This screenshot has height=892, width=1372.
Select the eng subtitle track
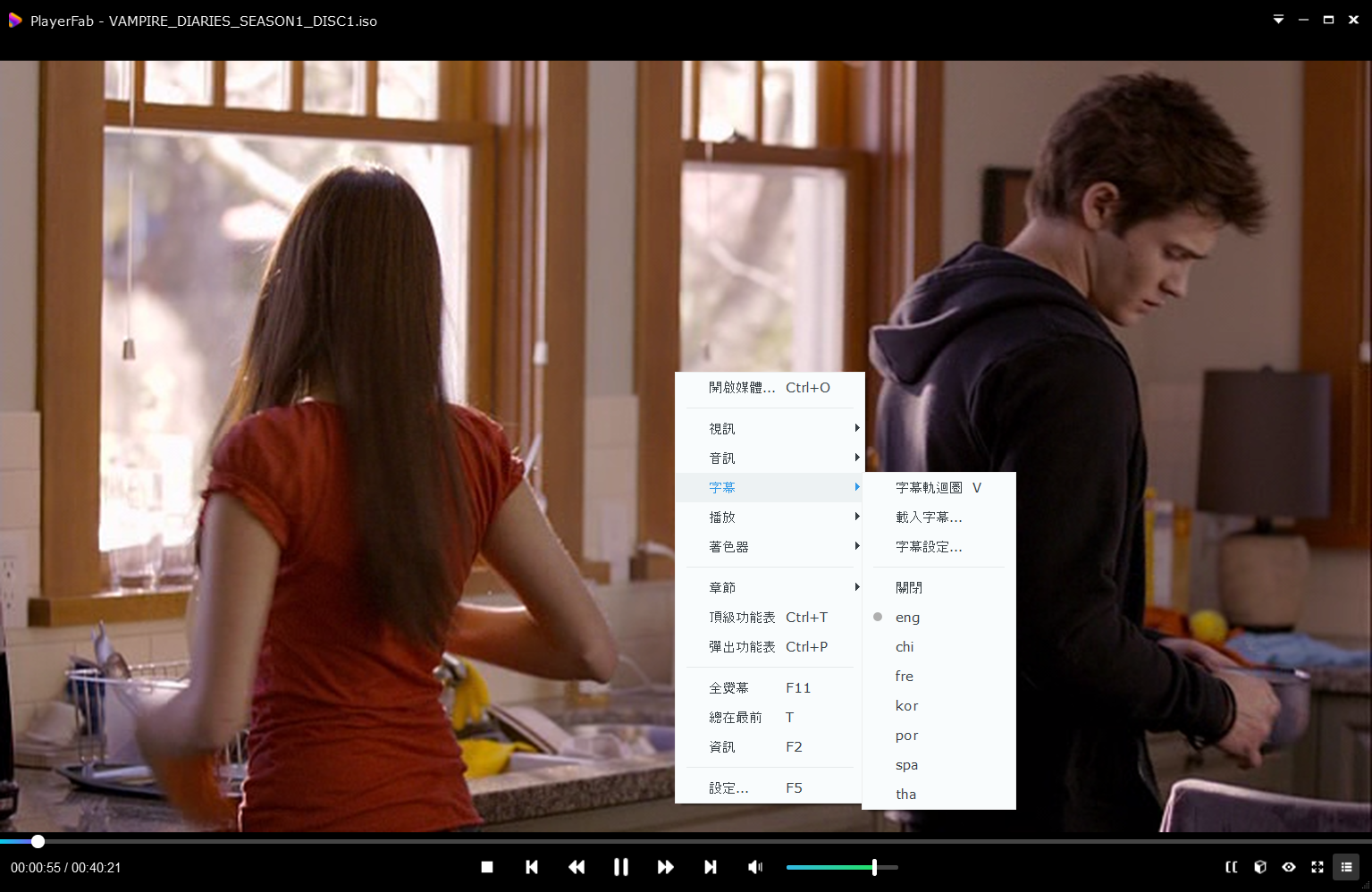(939, 618)
